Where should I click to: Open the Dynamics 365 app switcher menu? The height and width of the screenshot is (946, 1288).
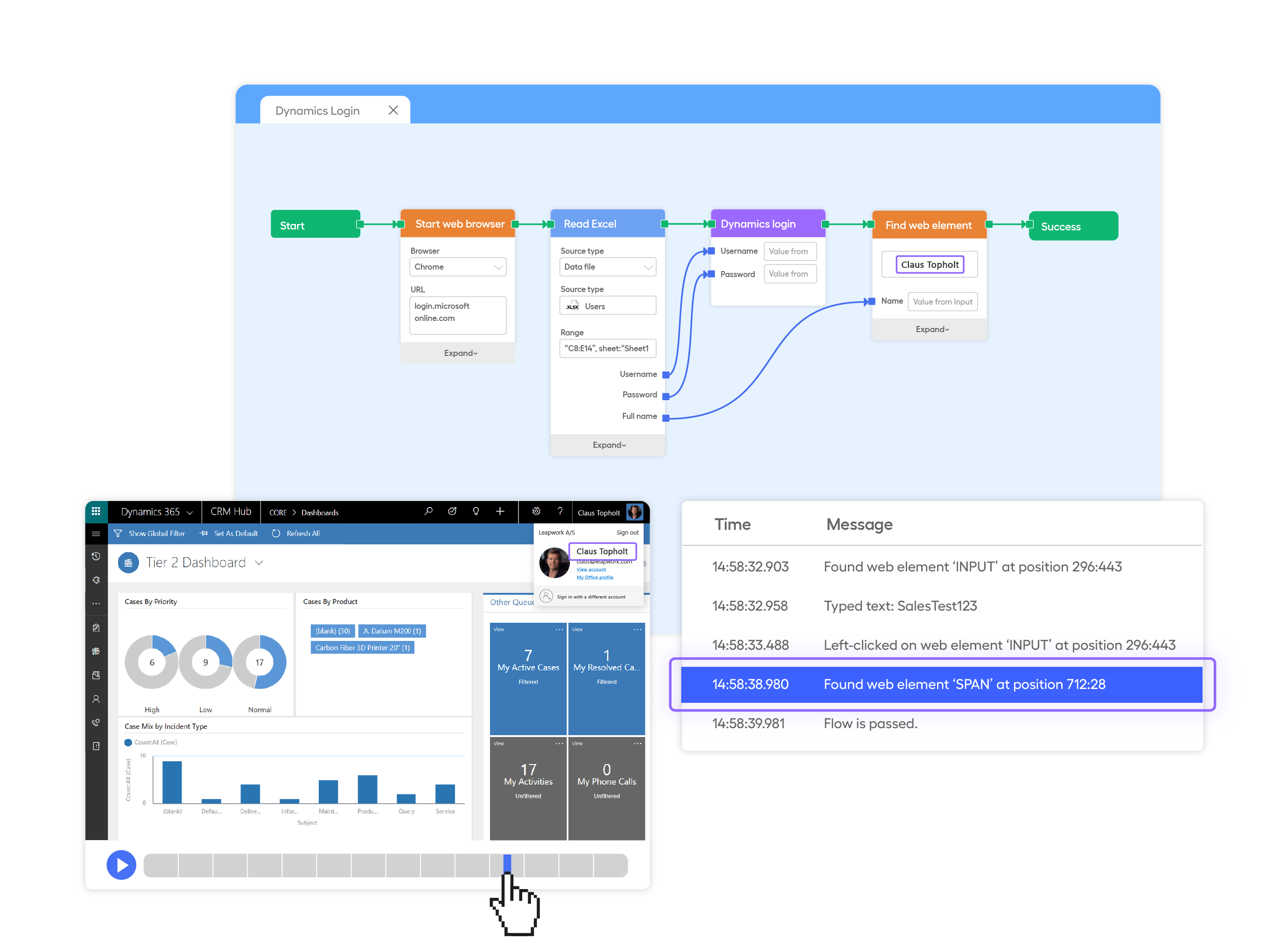click(x=95, y=510)
